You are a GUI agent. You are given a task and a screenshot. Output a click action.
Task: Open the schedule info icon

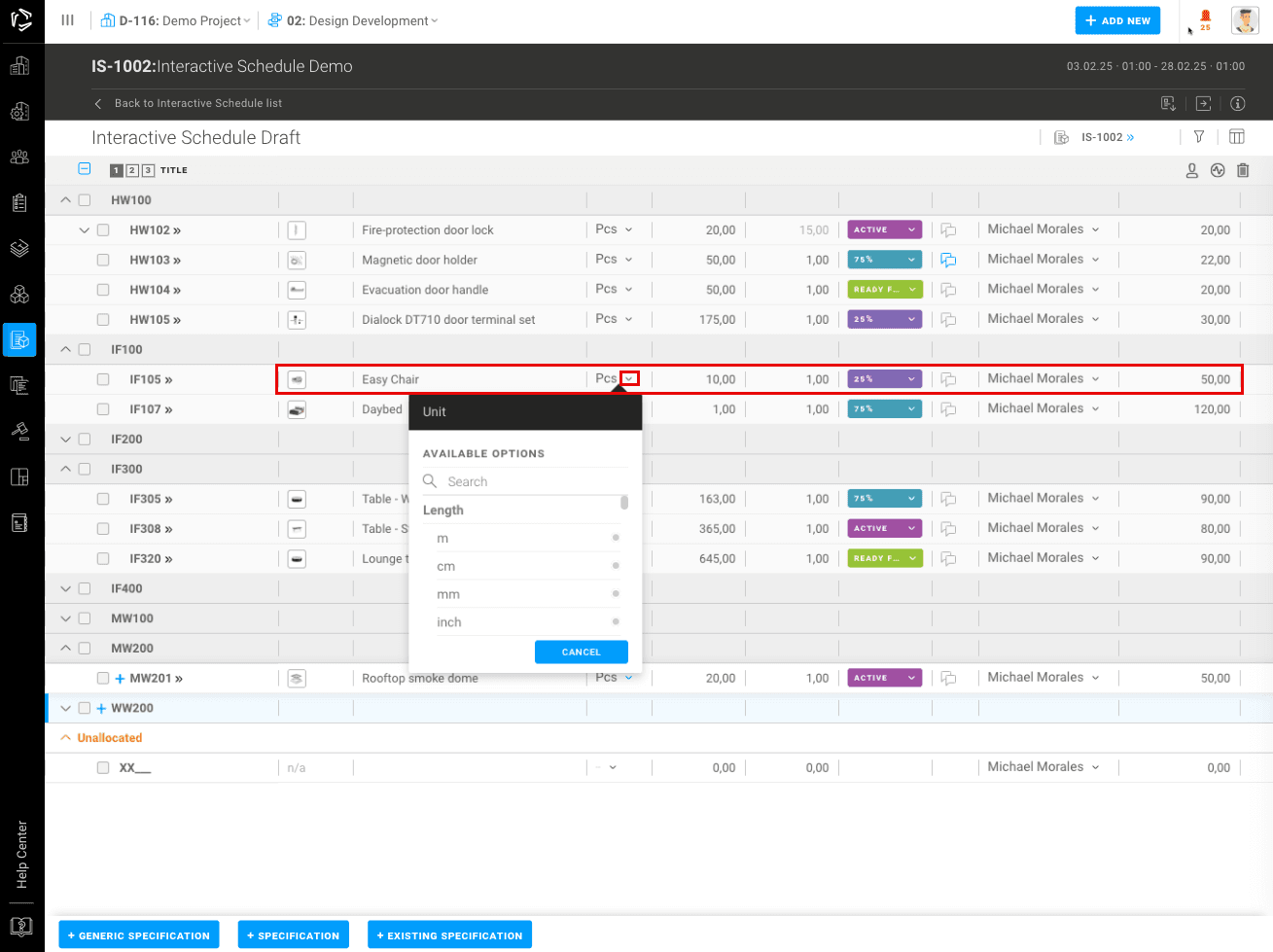1238,103
